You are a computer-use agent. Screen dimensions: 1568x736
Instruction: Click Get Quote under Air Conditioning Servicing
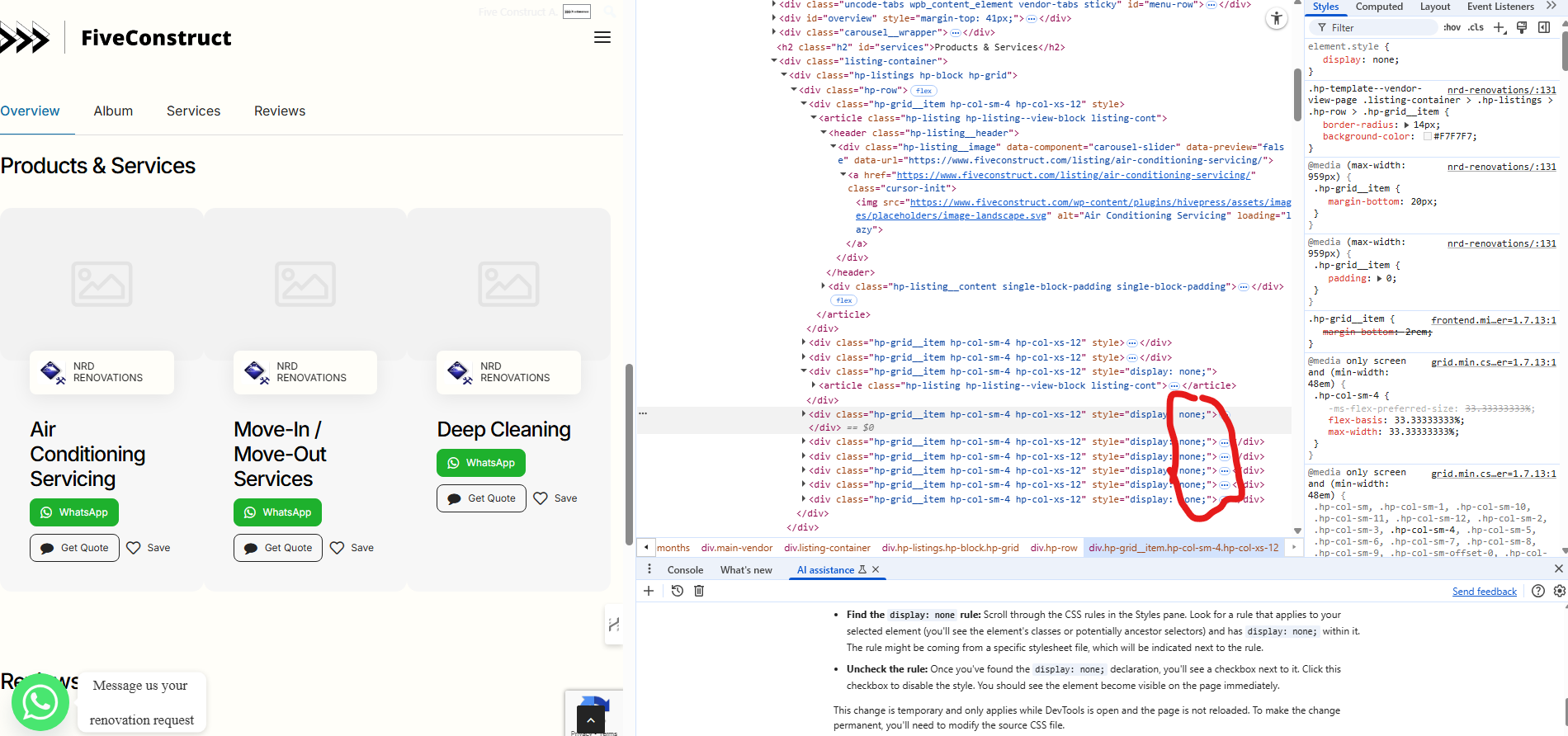74,548
